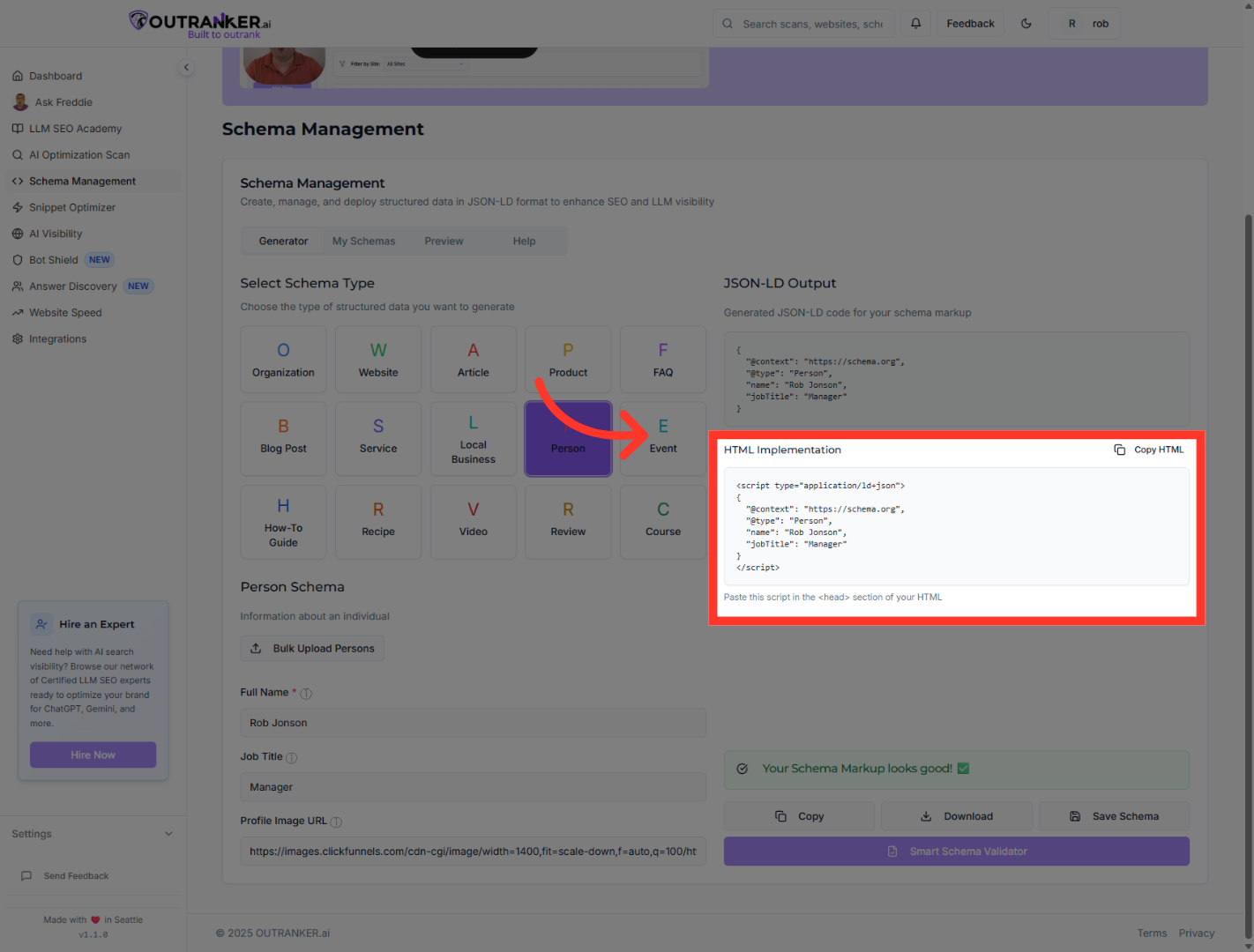Pick the Video schema type

(474, 523)
